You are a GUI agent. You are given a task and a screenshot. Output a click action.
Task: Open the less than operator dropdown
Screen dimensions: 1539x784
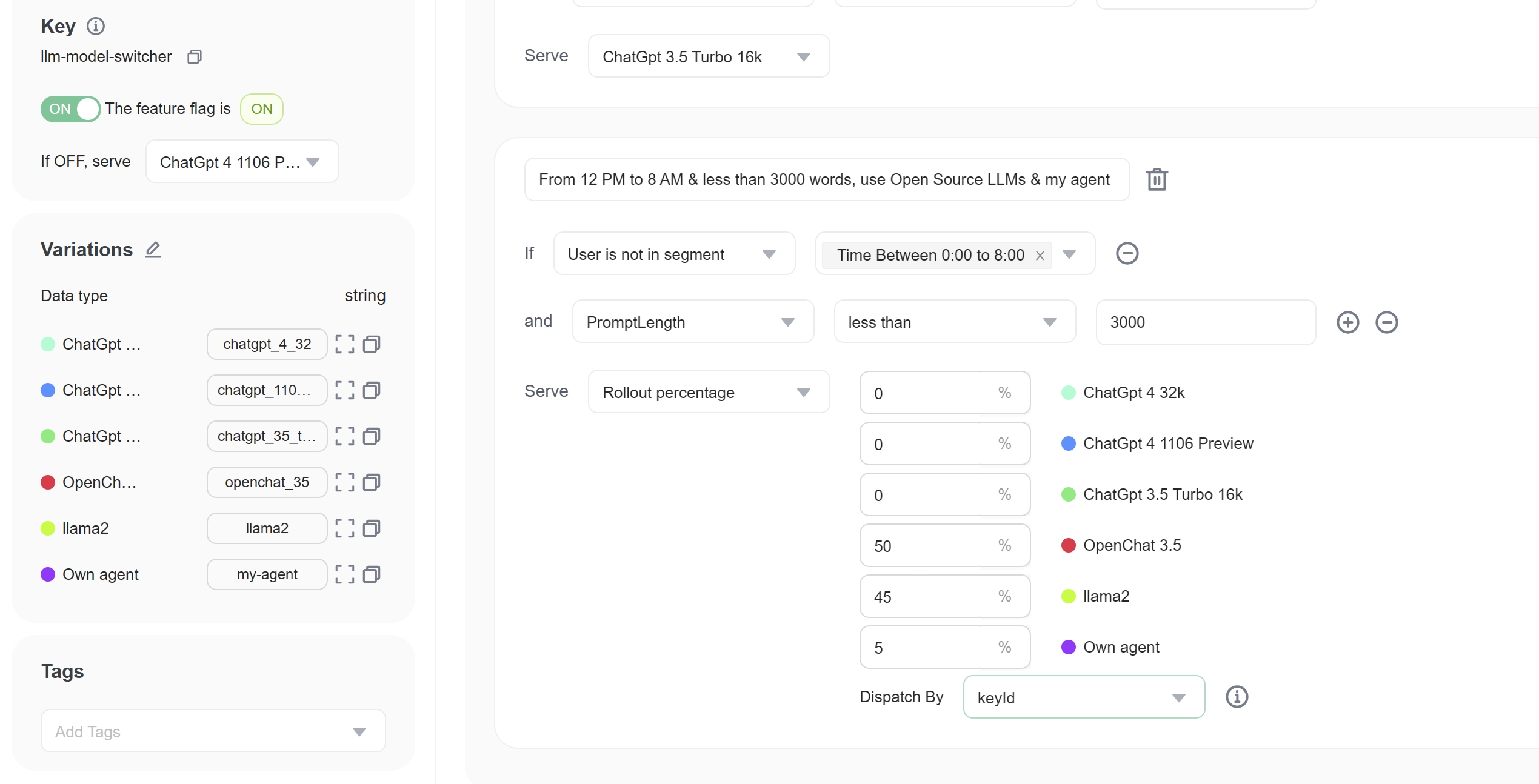click(955, 322)
